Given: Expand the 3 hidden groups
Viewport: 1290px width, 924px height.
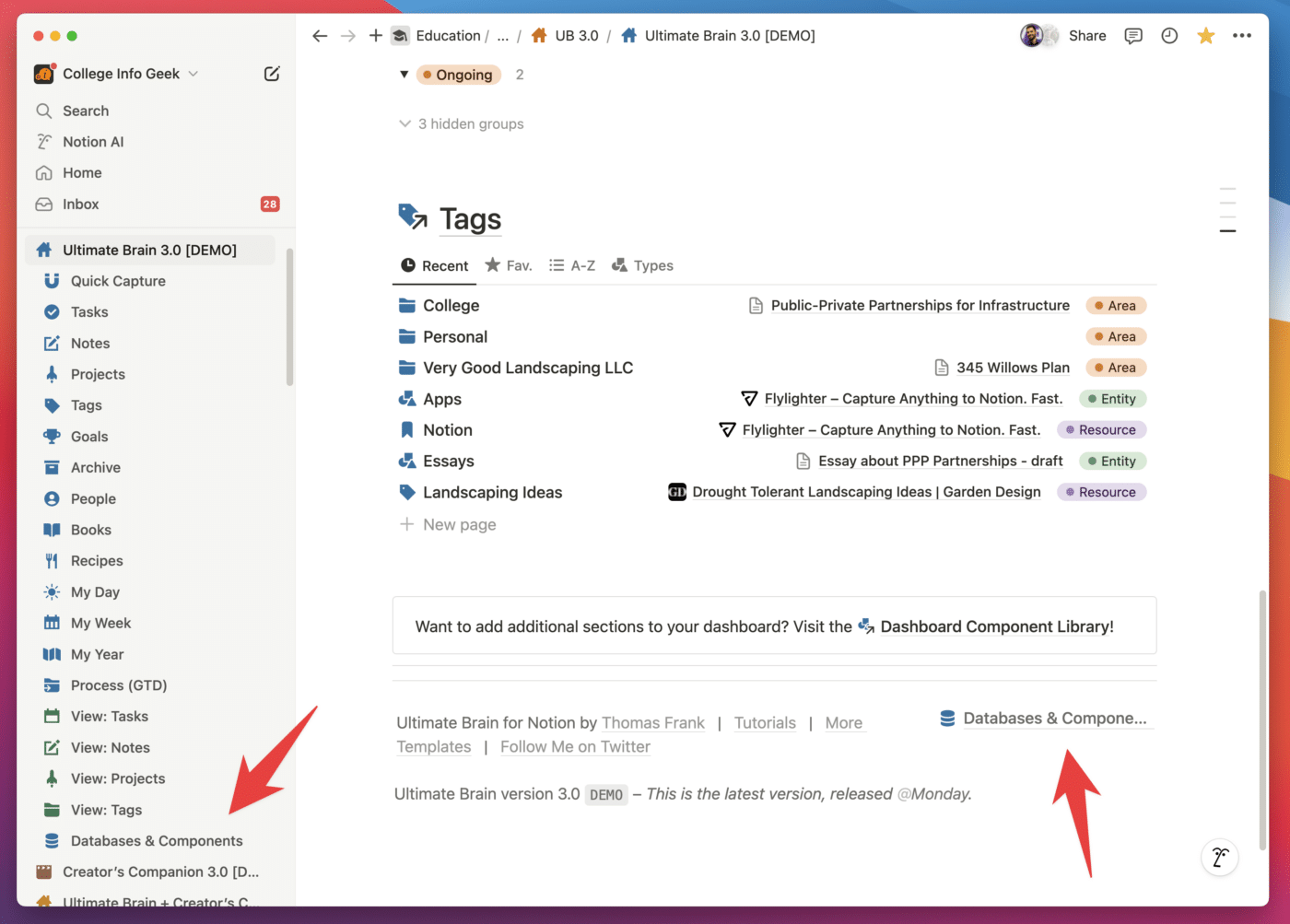Looking at the screenshot, I should click(462, 123).
